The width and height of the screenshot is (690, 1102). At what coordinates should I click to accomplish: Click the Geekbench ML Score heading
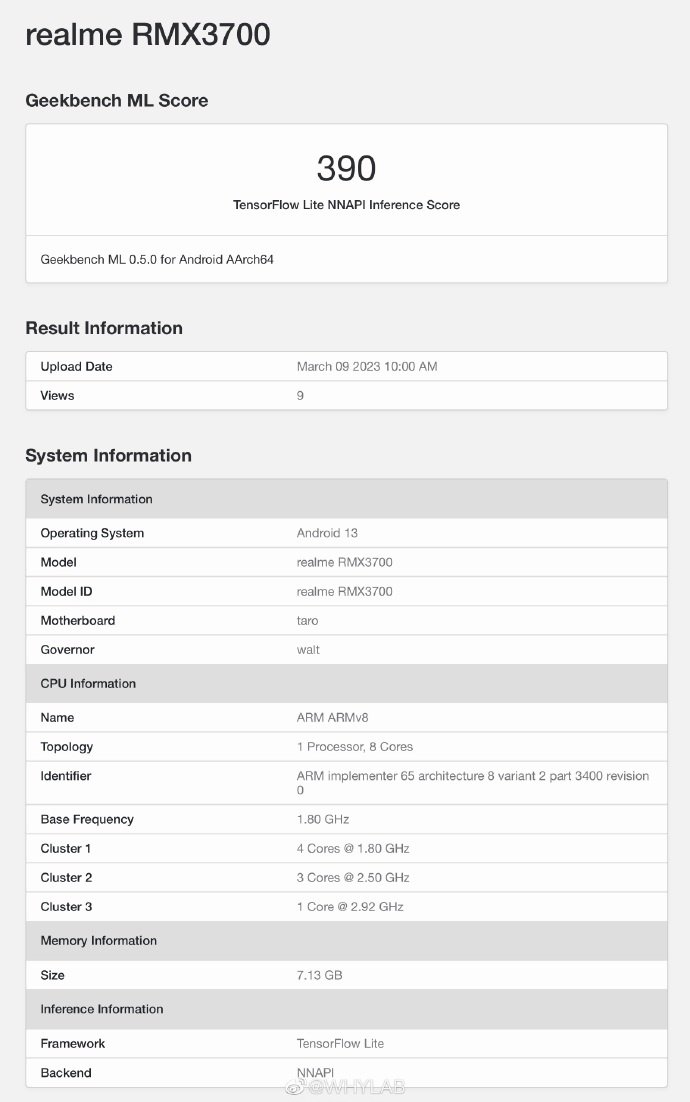116,100
